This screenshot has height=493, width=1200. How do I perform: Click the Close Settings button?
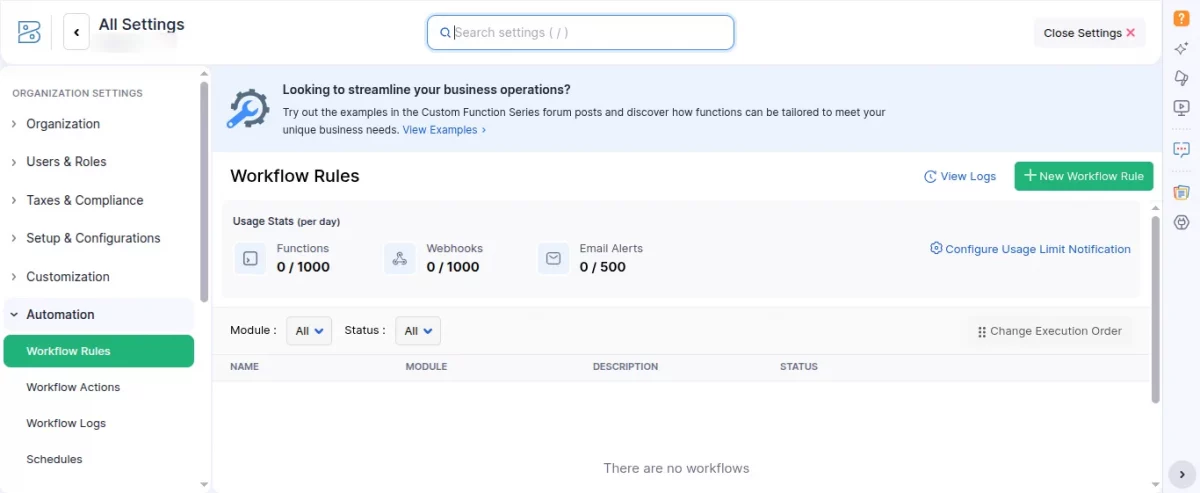coord(1089,32)
